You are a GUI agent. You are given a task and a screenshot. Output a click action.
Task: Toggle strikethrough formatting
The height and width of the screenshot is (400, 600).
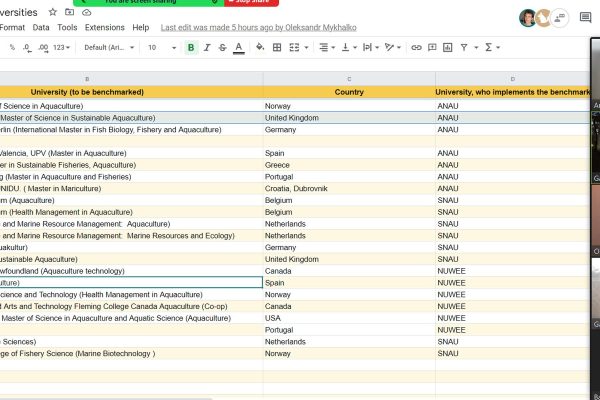click(222, 47)
